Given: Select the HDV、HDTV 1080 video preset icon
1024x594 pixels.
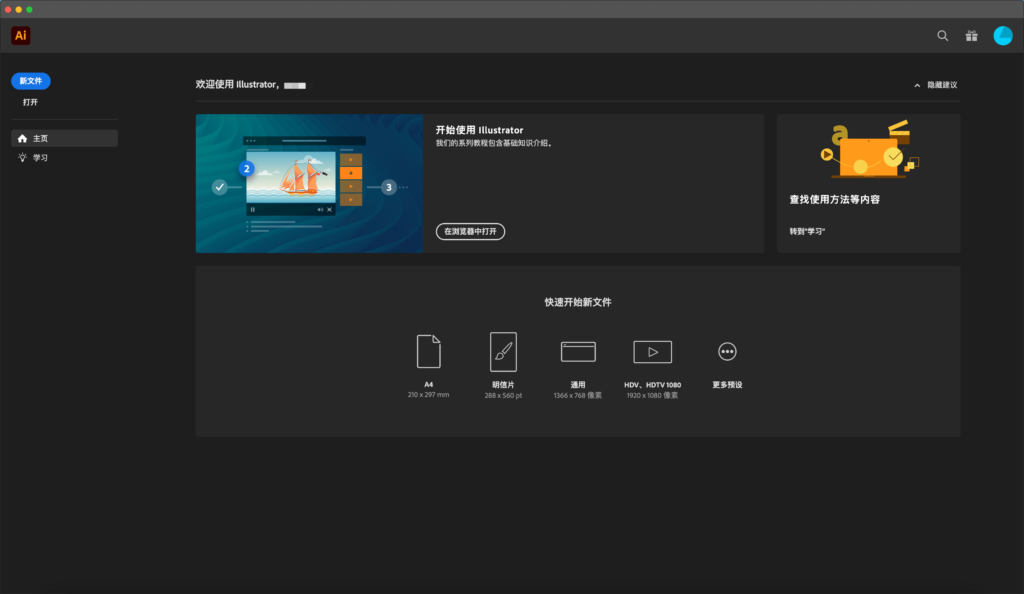Looking at the screenshot, I should coord(652,352).
